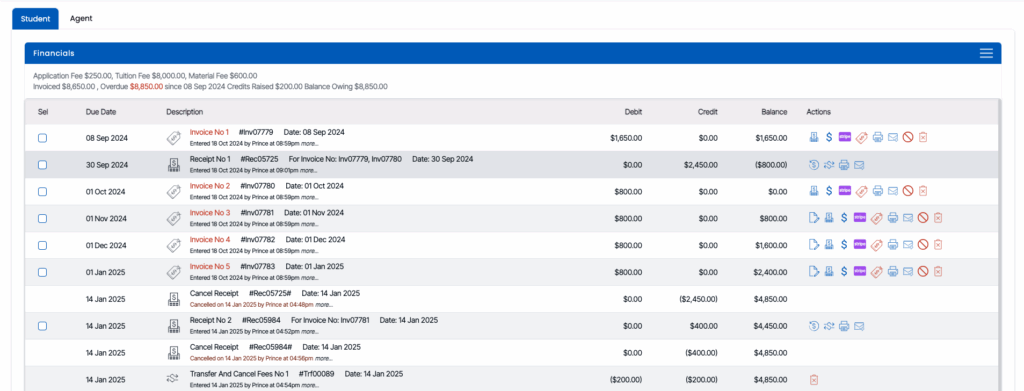Print Receipt No 1 using the printer icon

click(x=844, y=164)
